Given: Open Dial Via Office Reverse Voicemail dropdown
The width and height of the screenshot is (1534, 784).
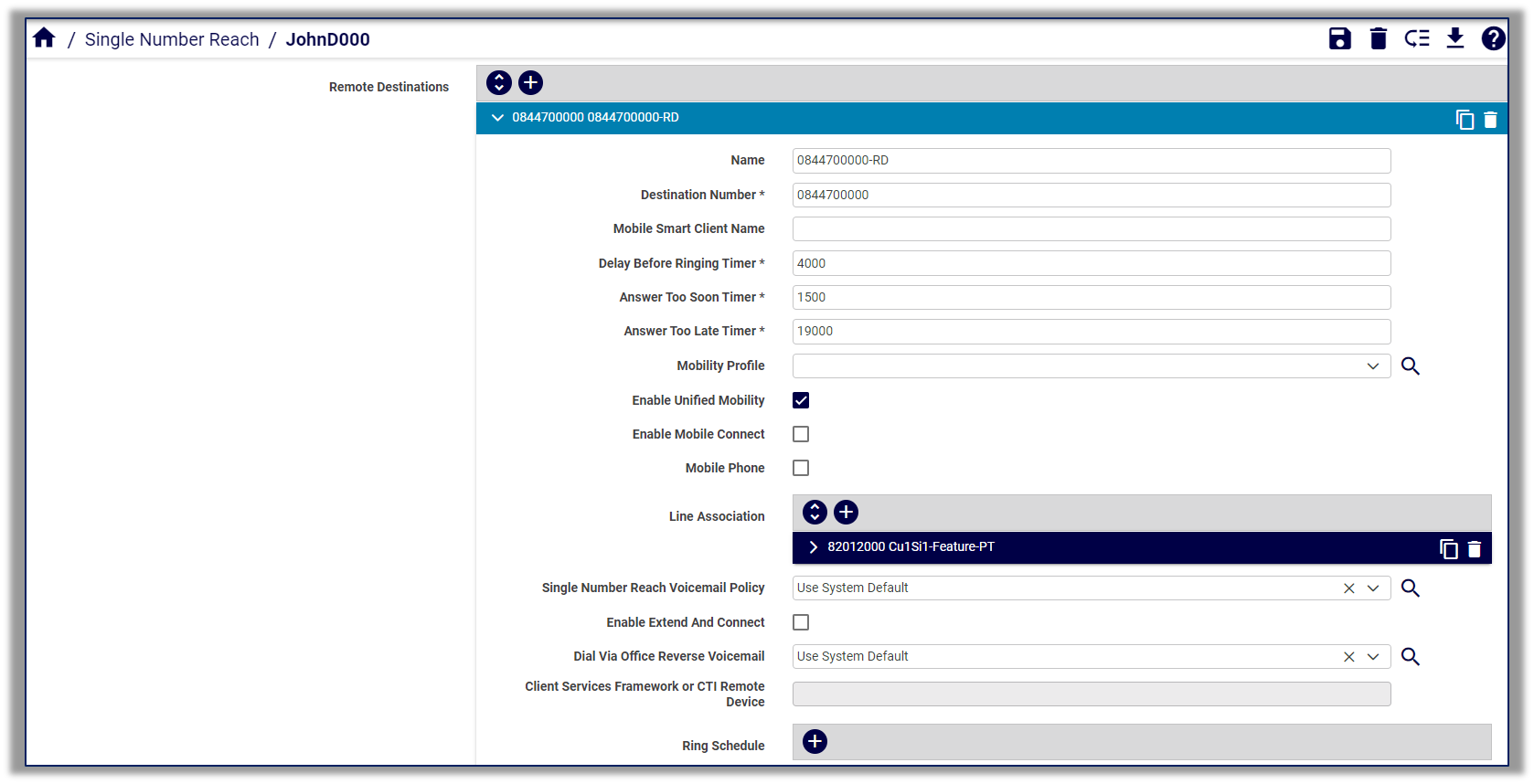Looking at the screenshot, I should pos(1372,657).
